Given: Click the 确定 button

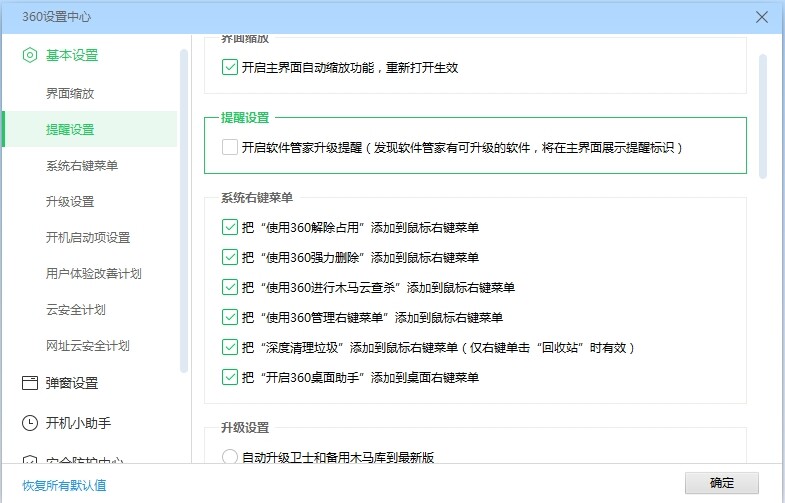Looking at the screenshot, I should [721, 482].
